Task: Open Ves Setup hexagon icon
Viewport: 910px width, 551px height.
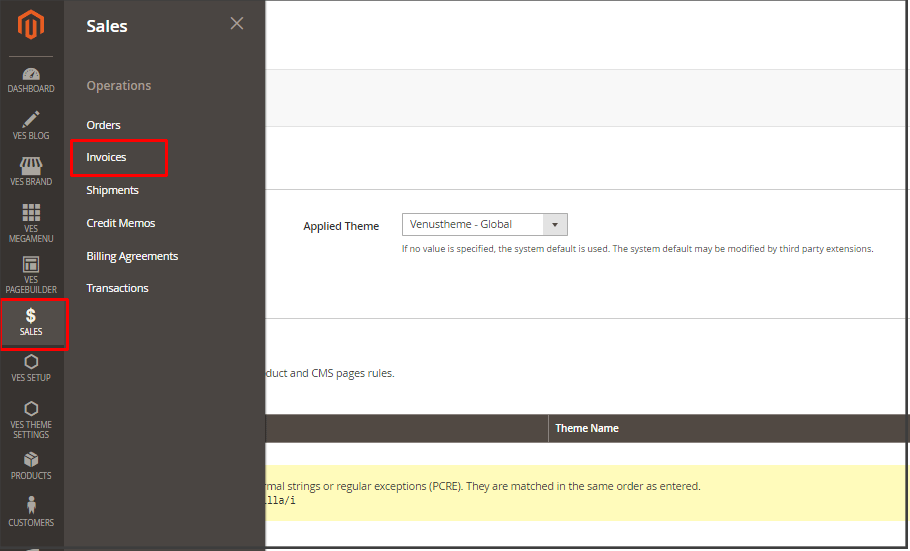Action: tap(31, 367)
